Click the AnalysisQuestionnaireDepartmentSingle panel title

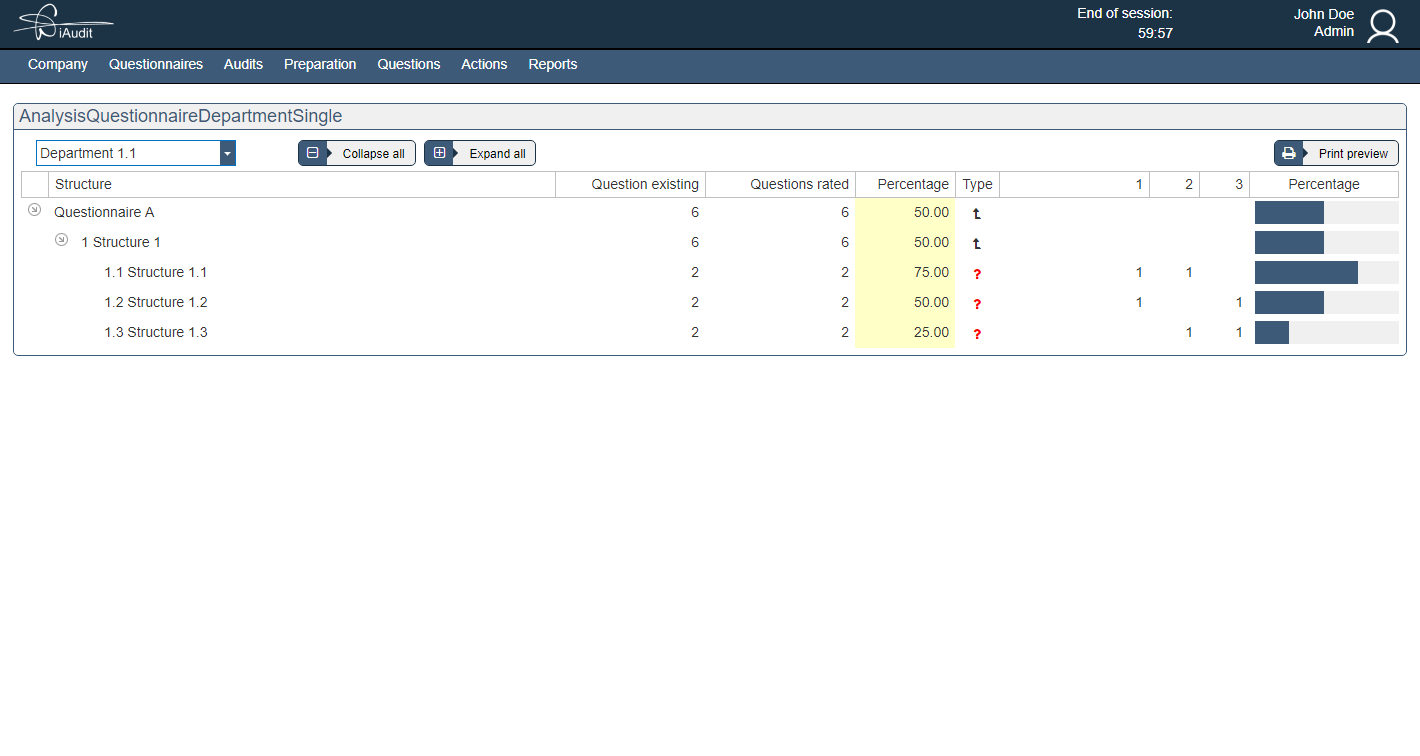coord(181,116)
